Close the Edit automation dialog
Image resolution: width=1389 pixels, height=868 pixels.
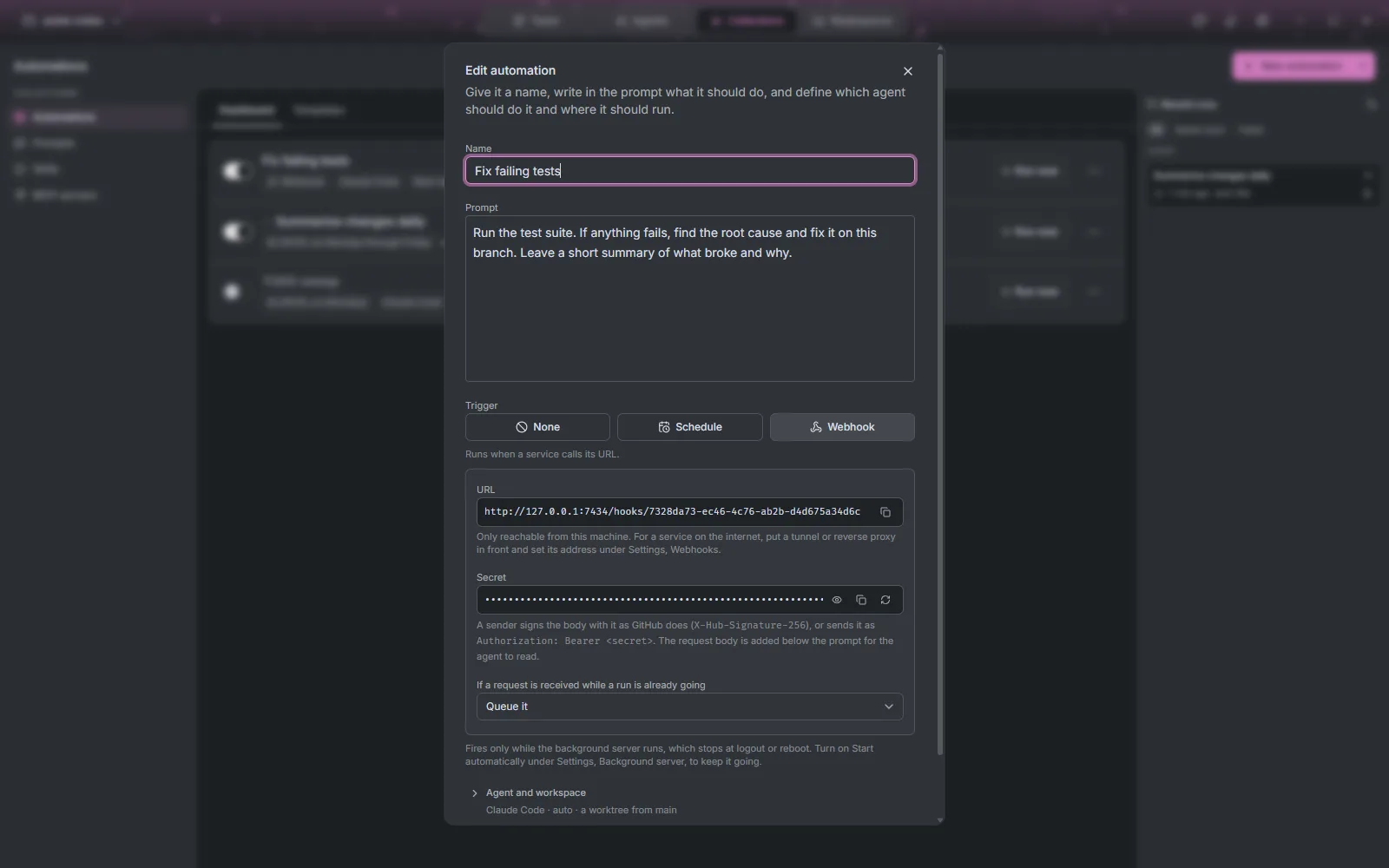coord(908,71)
